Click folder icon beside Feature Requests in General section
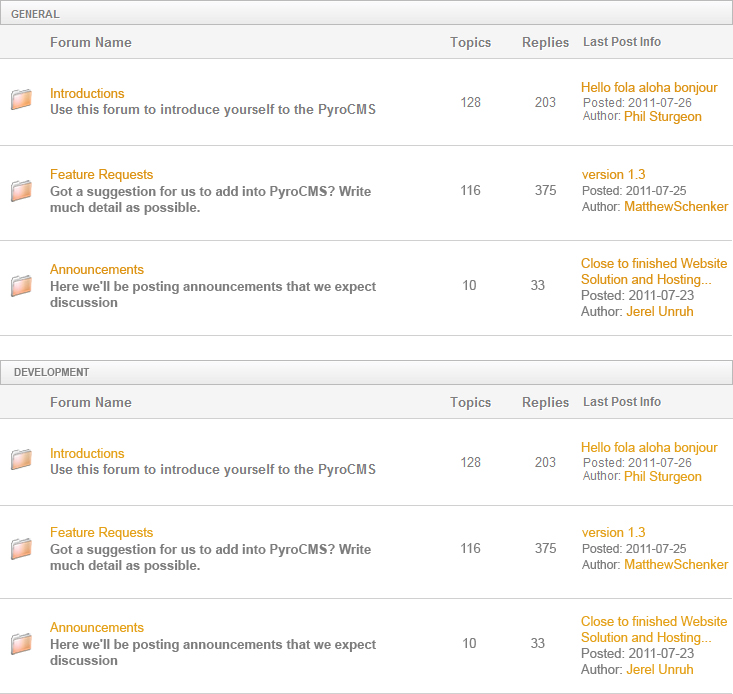 pyautogui.click(x=22, y=190)
